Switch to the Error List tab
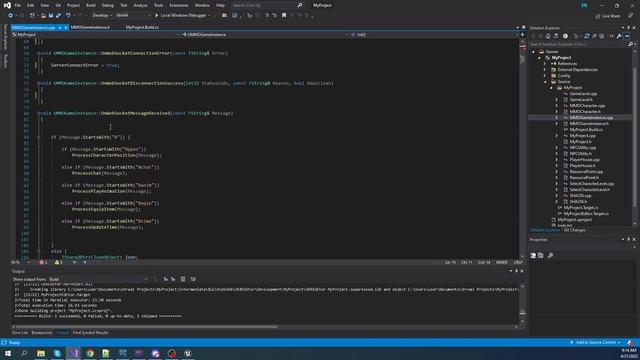 20,333
